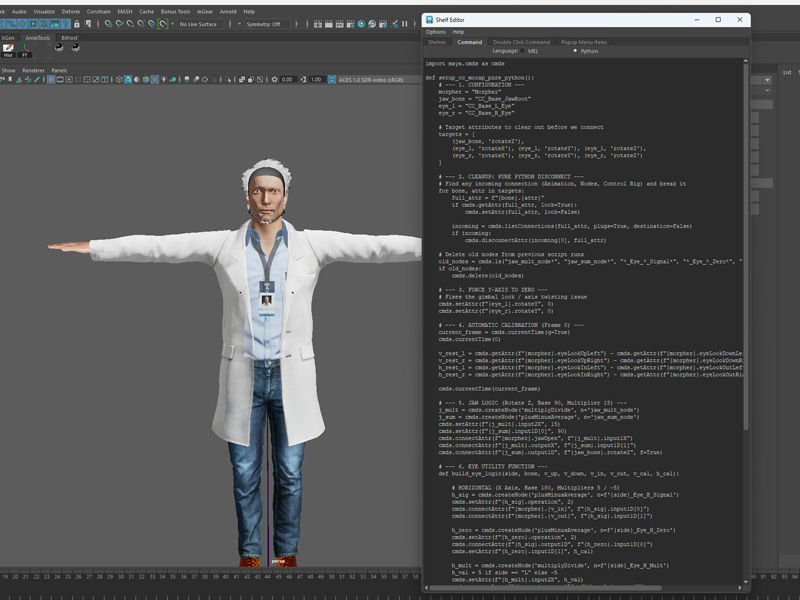
Task: Open the viewport Renderer menu
Action: (x=33, y=70)
